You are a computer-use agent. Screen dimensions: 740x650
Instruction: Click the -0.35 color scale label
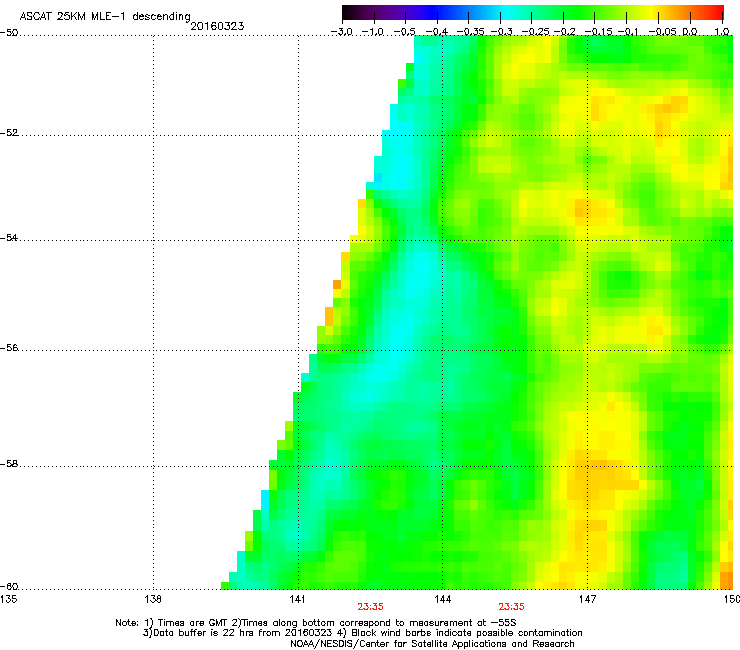coord(471,32)
